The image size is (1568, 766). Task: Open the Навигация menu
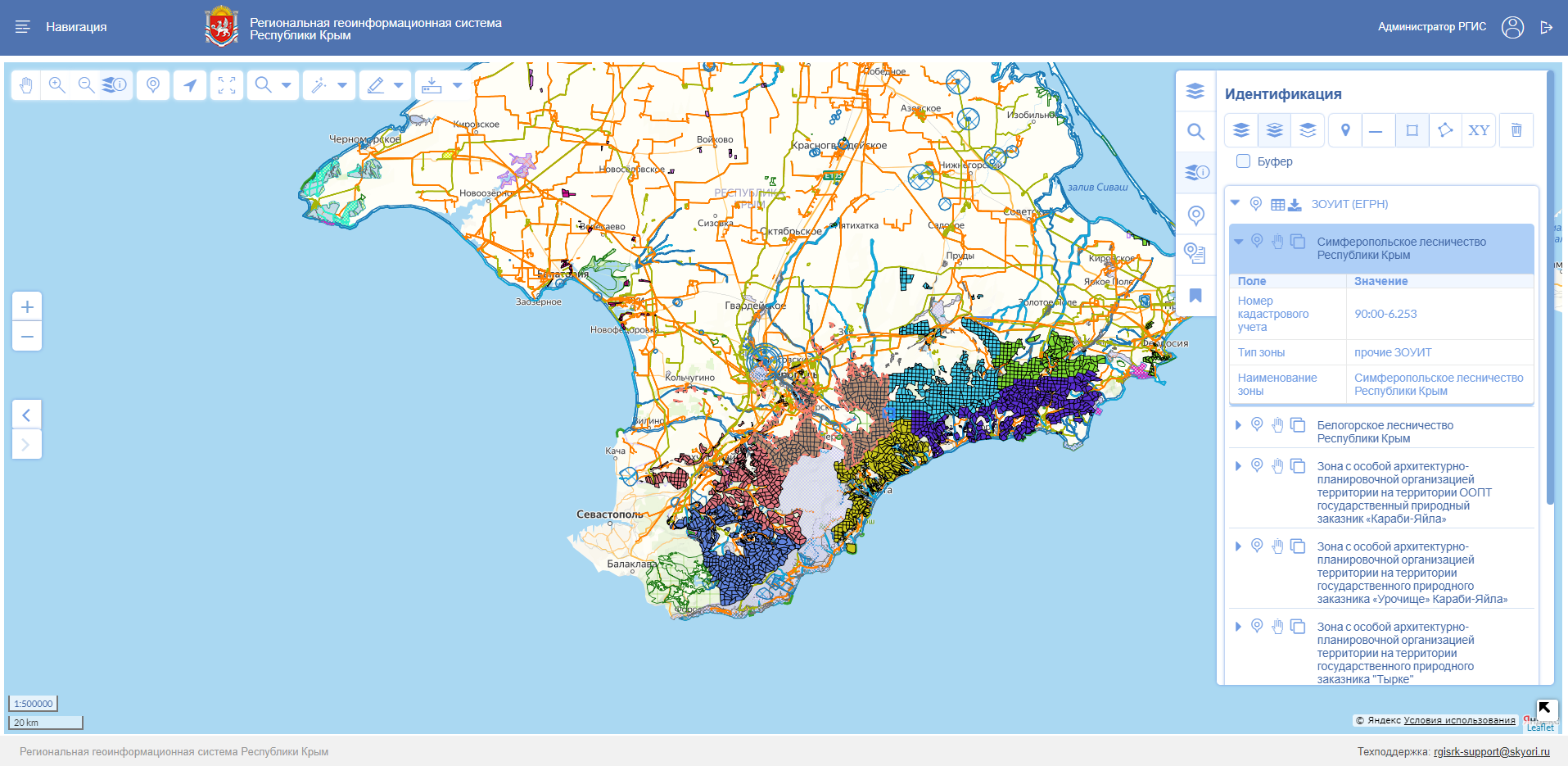pos(61,27)
